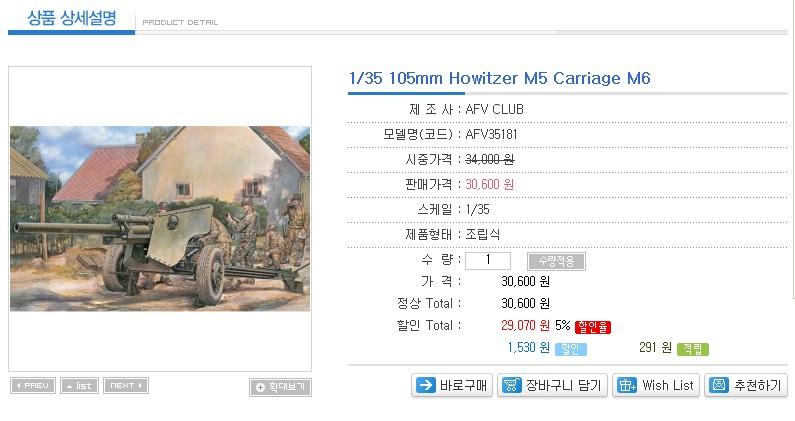Click the envelope icon on 추천하기
The image size is (795, 421).
[x=718, y=385]
